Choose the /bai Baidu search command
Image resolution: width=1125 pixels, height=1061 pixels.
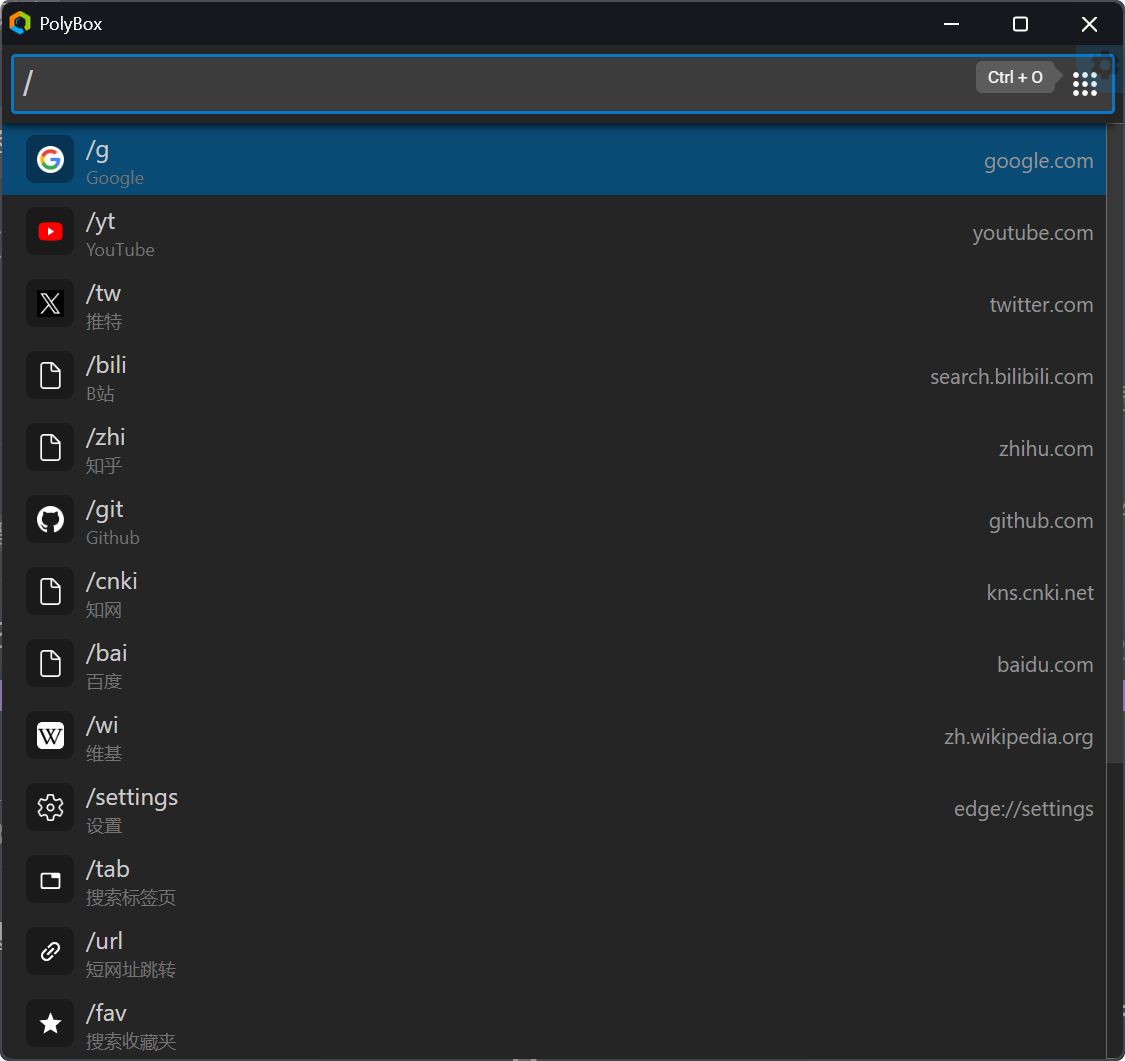click(554, 665)
